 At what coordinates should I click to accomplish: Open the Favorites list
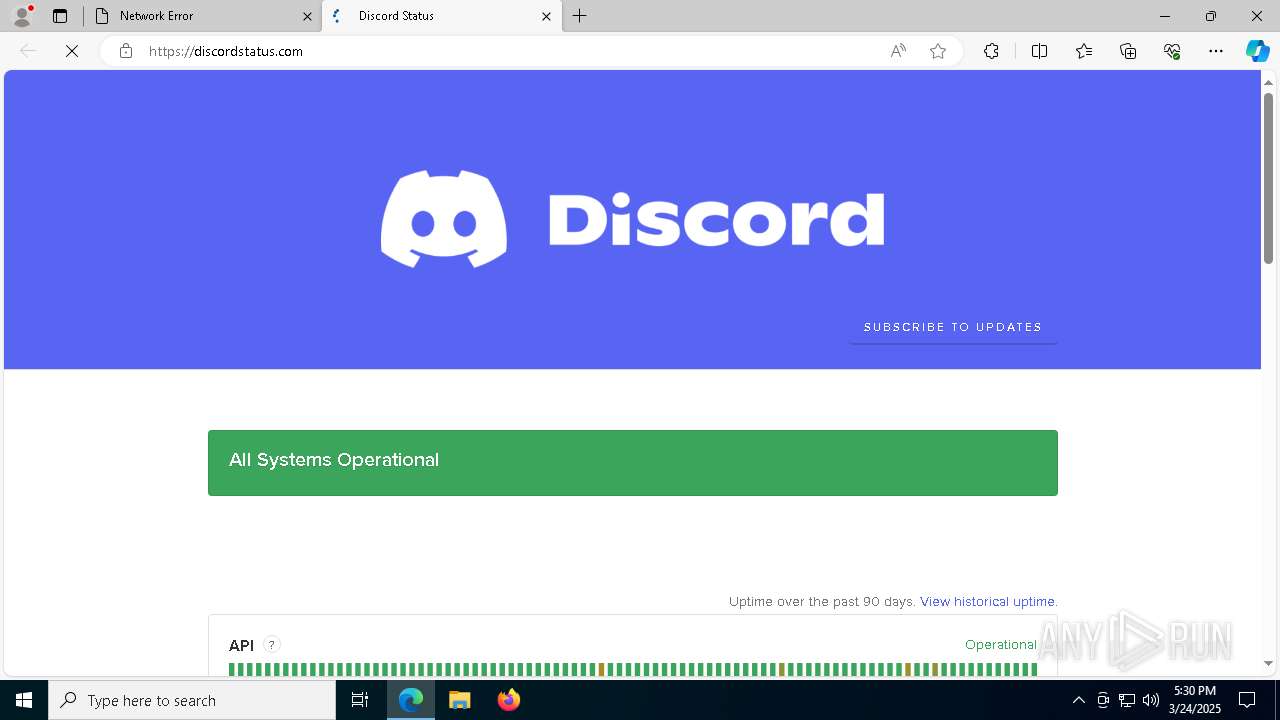click(x=1084, y=51)
